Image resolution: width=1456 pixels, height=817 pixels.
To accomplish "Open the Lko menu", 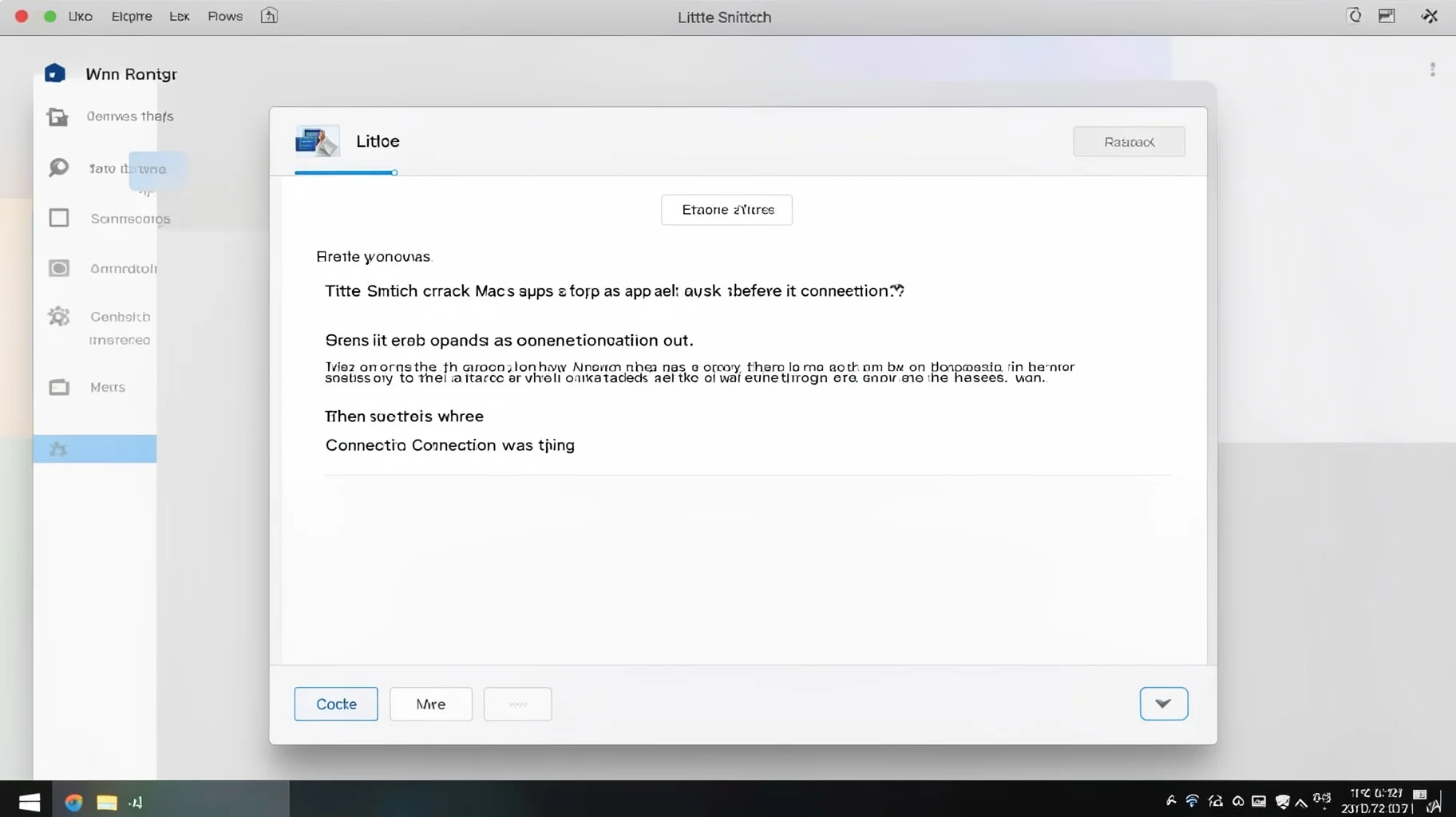I will (80, 16).
